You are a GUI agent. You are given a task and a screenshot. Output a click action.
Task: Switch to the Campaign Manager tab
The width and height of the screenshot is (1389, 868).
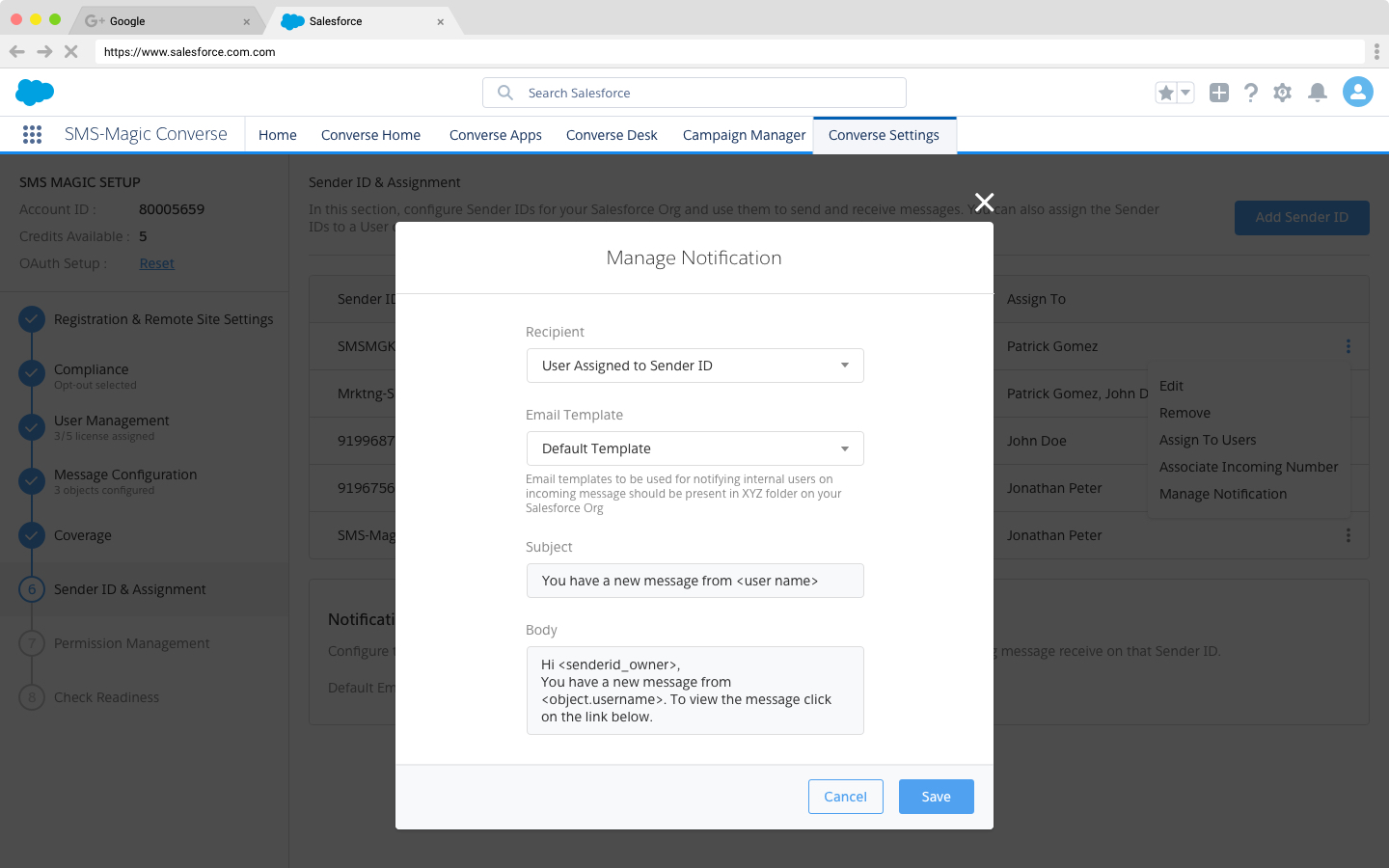coord(744,135)
